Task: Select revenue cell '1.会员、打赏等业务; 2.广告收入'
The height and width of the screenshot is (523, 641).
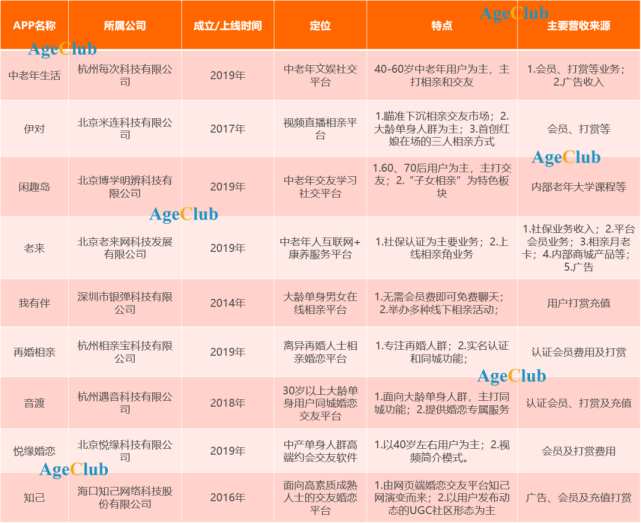Action: (x=578, y=75)
